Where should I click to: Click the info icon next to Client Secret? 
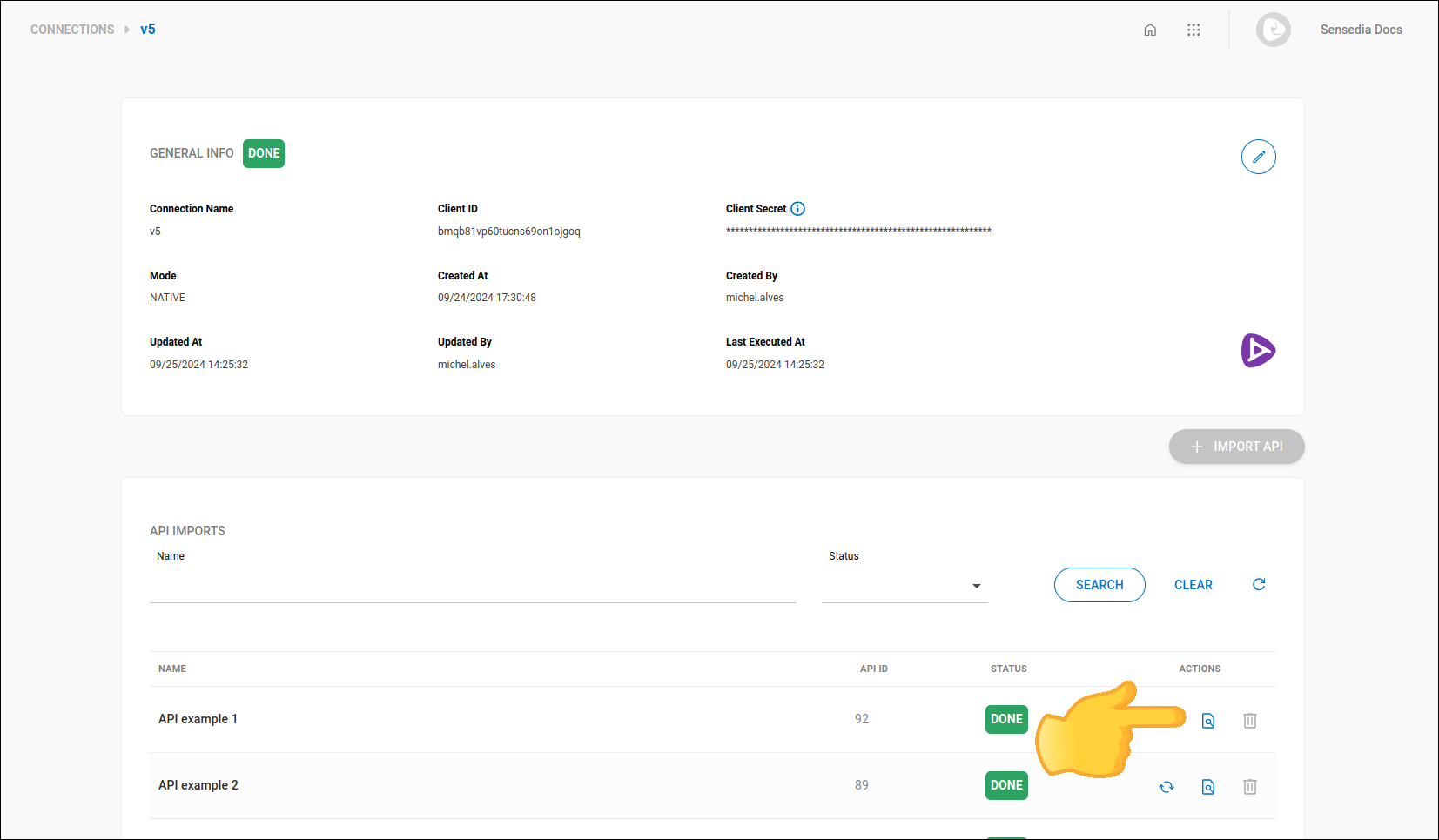(x=798, y=208)
